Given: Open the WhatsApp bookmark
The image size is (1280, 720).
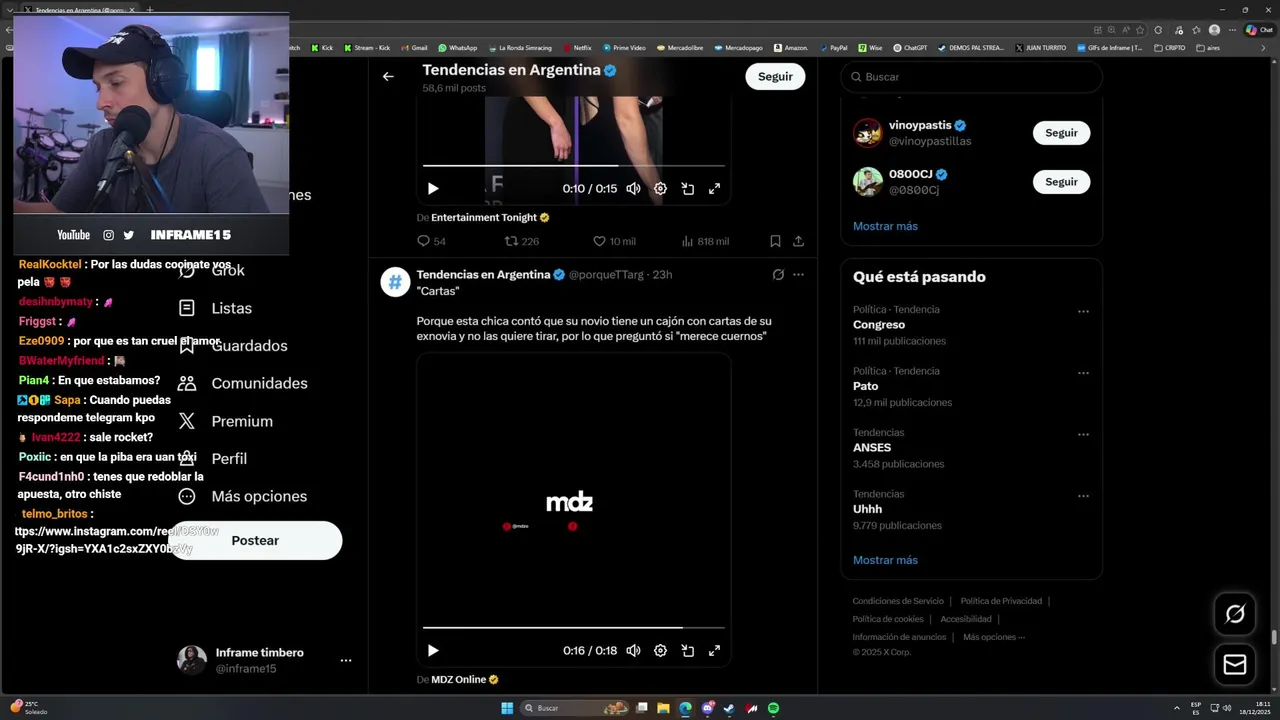Looking at the screenshot, I should 458,48.
